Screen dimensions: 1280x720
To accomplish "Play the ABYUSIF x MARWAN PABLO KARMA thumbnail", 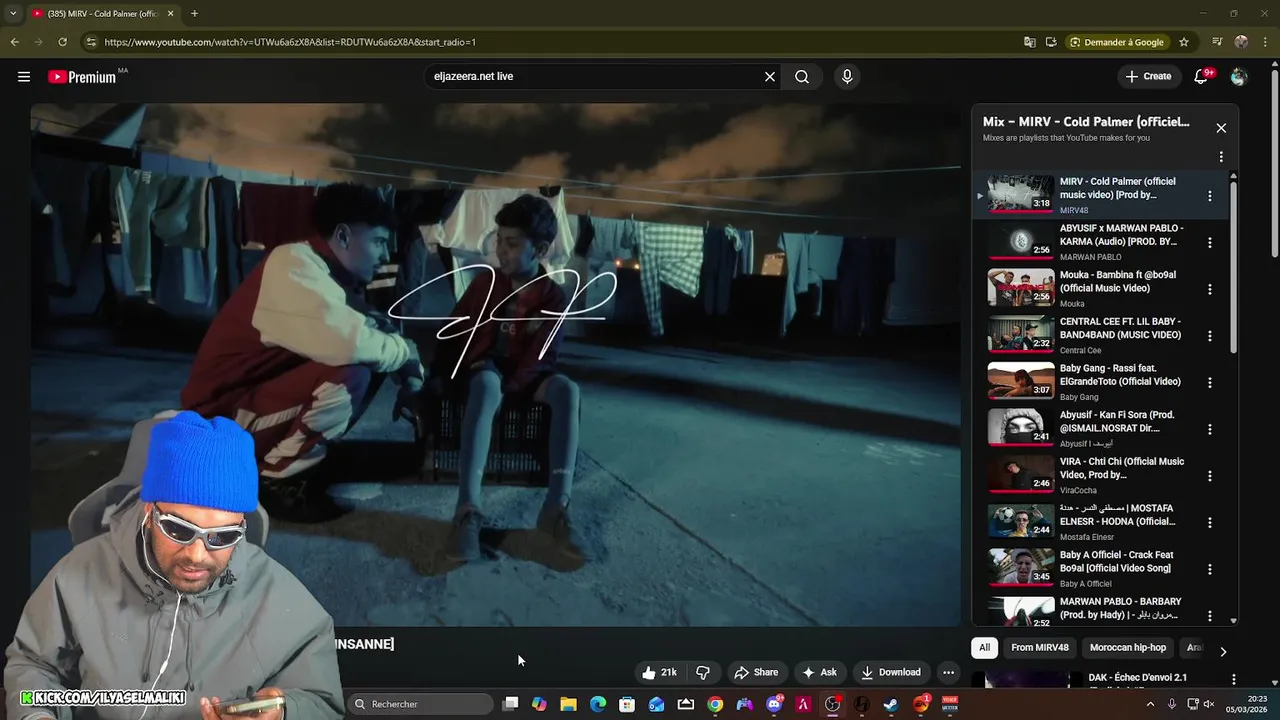I will (1021, 241).
